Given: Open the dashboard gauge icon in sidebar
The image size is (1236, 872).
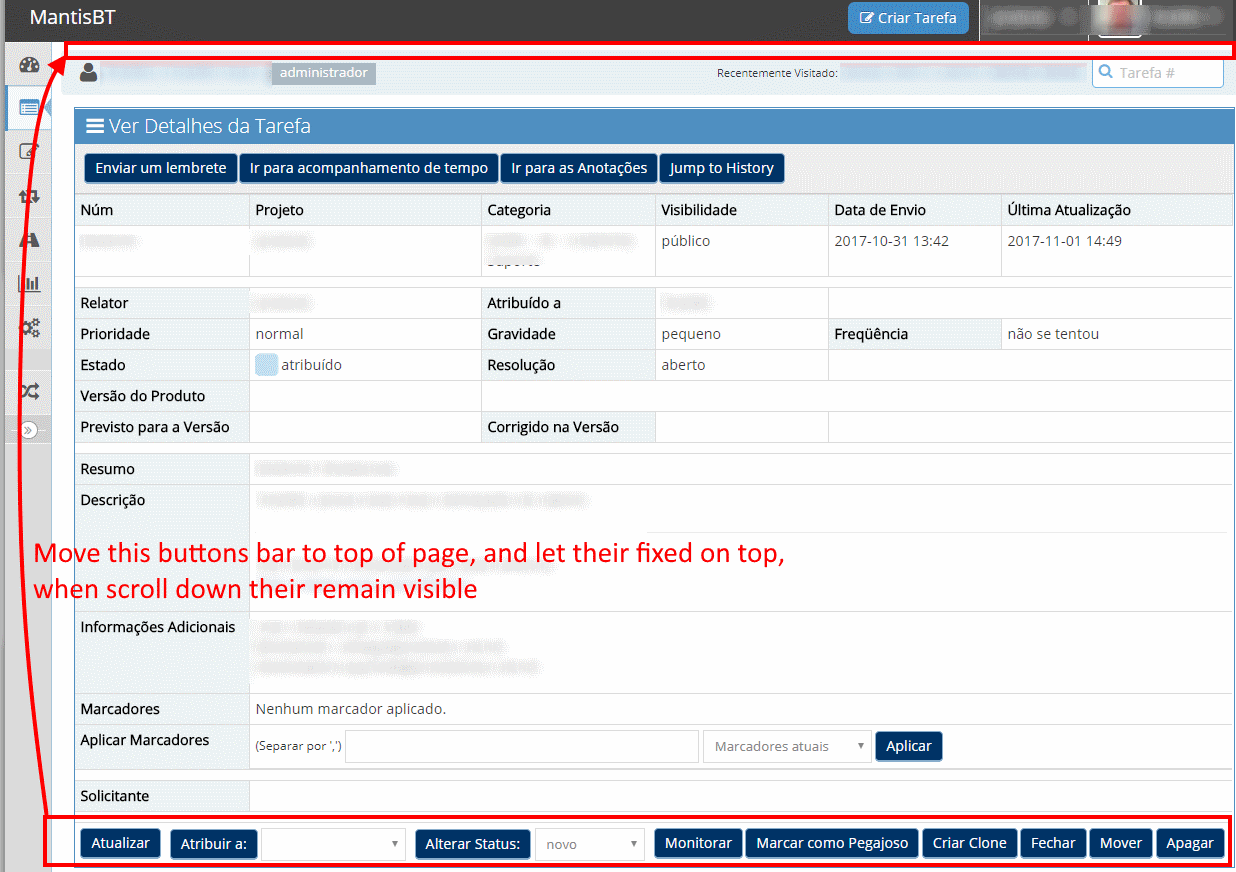Looking at the screenshot, I should click(29, 66).
